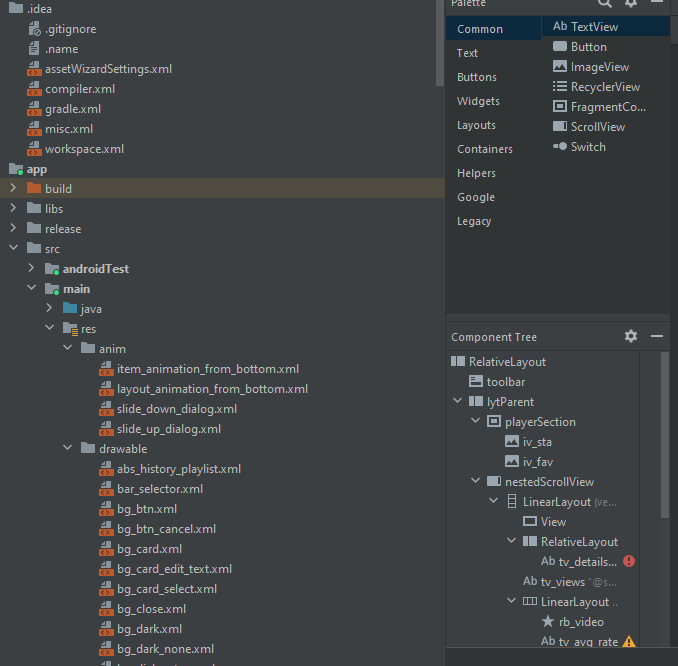
Task: Select the TextView widget in palette
Action: click(606, 27)
